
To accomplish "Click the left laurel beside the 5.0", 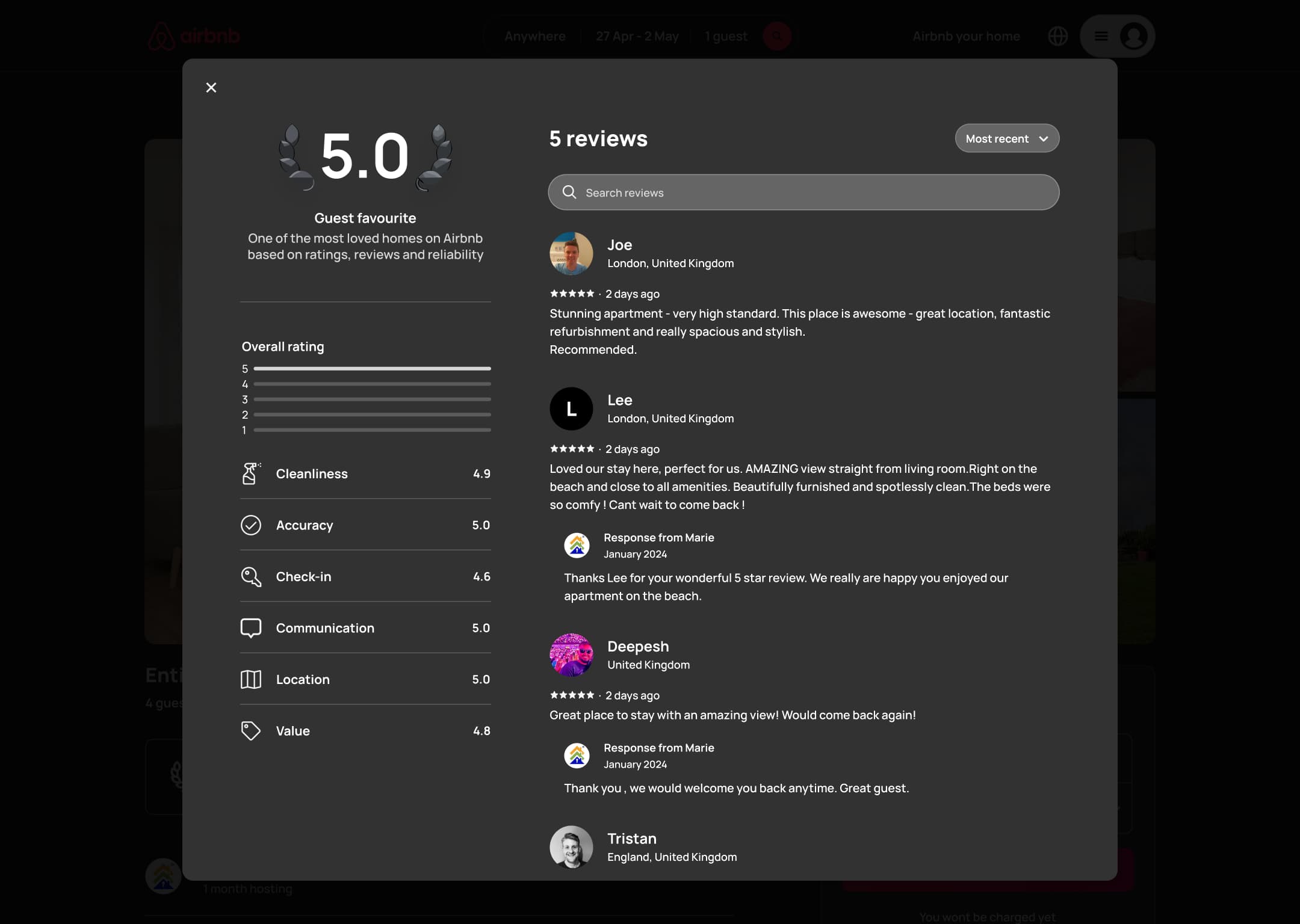I will [296, 158].
